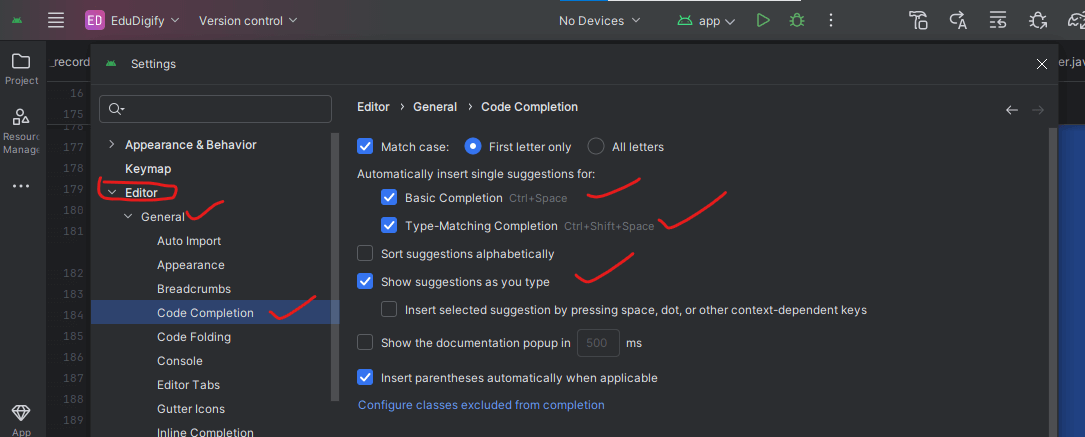Toggle Basic Completion checkbox
The height and width of the screenshot is (437, 1085).
pos(389,198)
